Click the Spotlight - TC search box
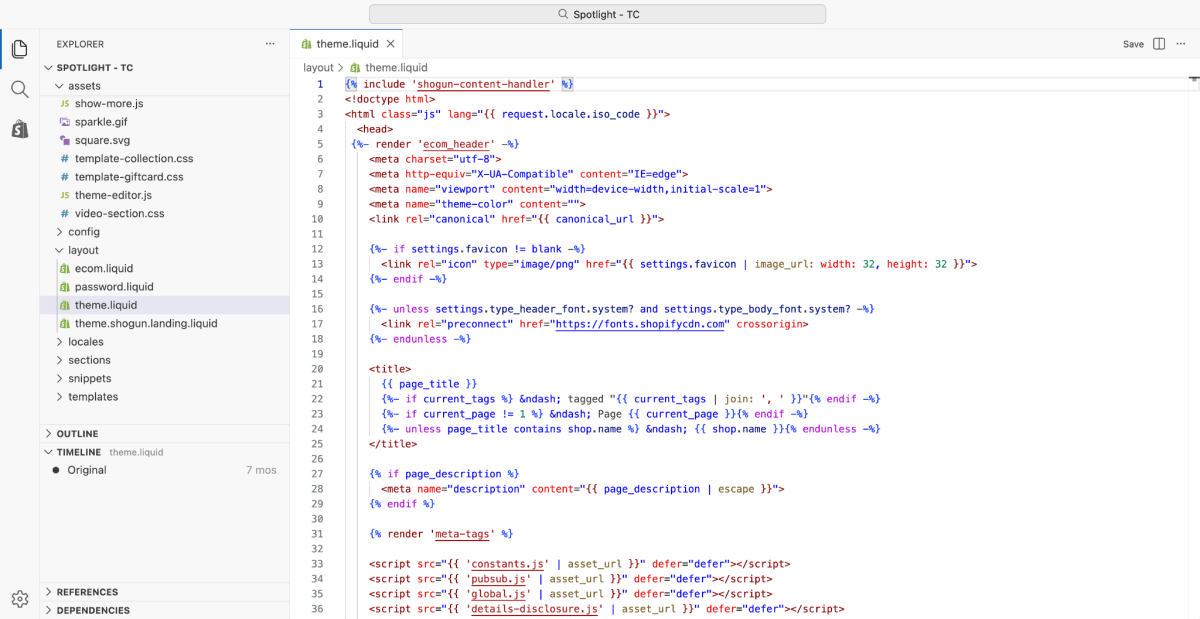This screenshot has width=1200, height=619. click(x=597, y=14)
